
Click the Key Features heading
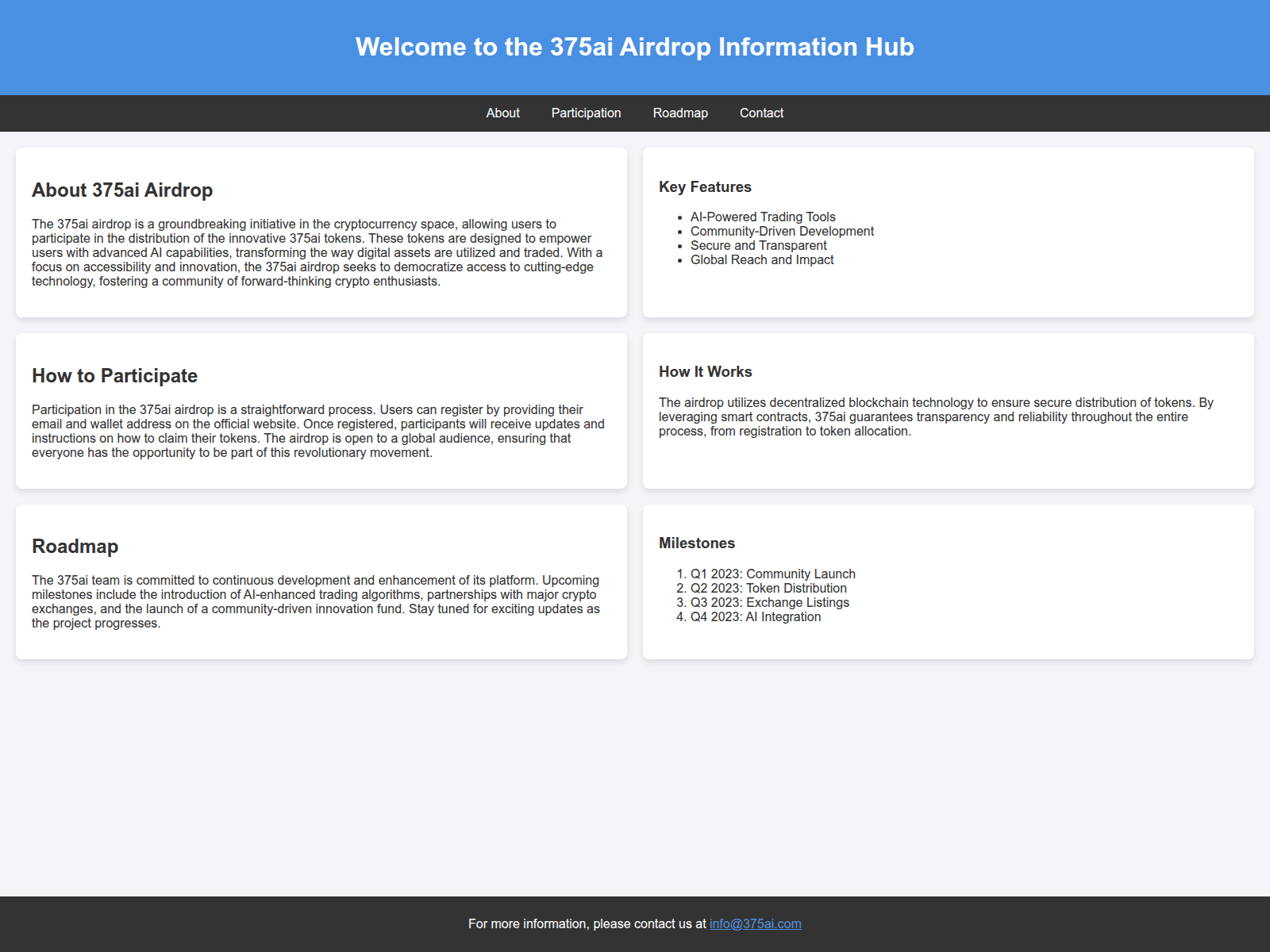705,186
